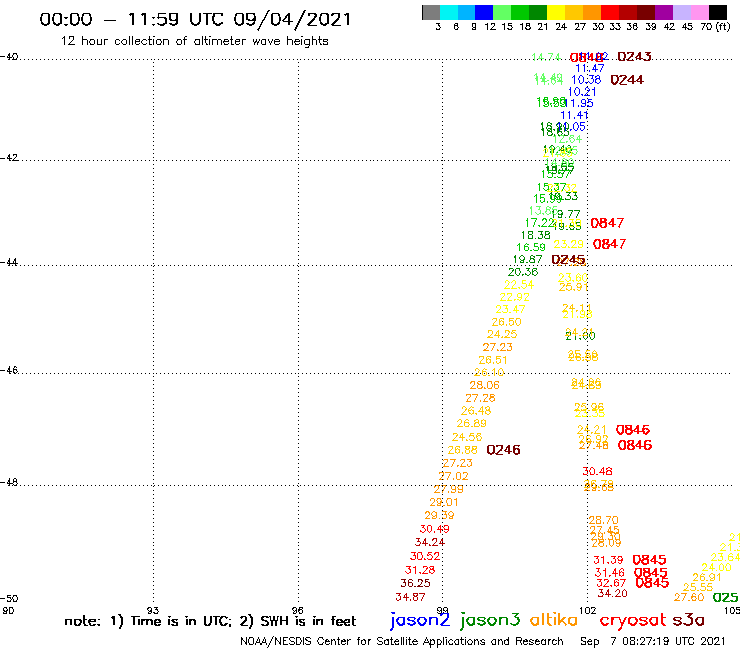Click the wave height value '22.54'
The image size is (740, 650).
pos(519,285)
